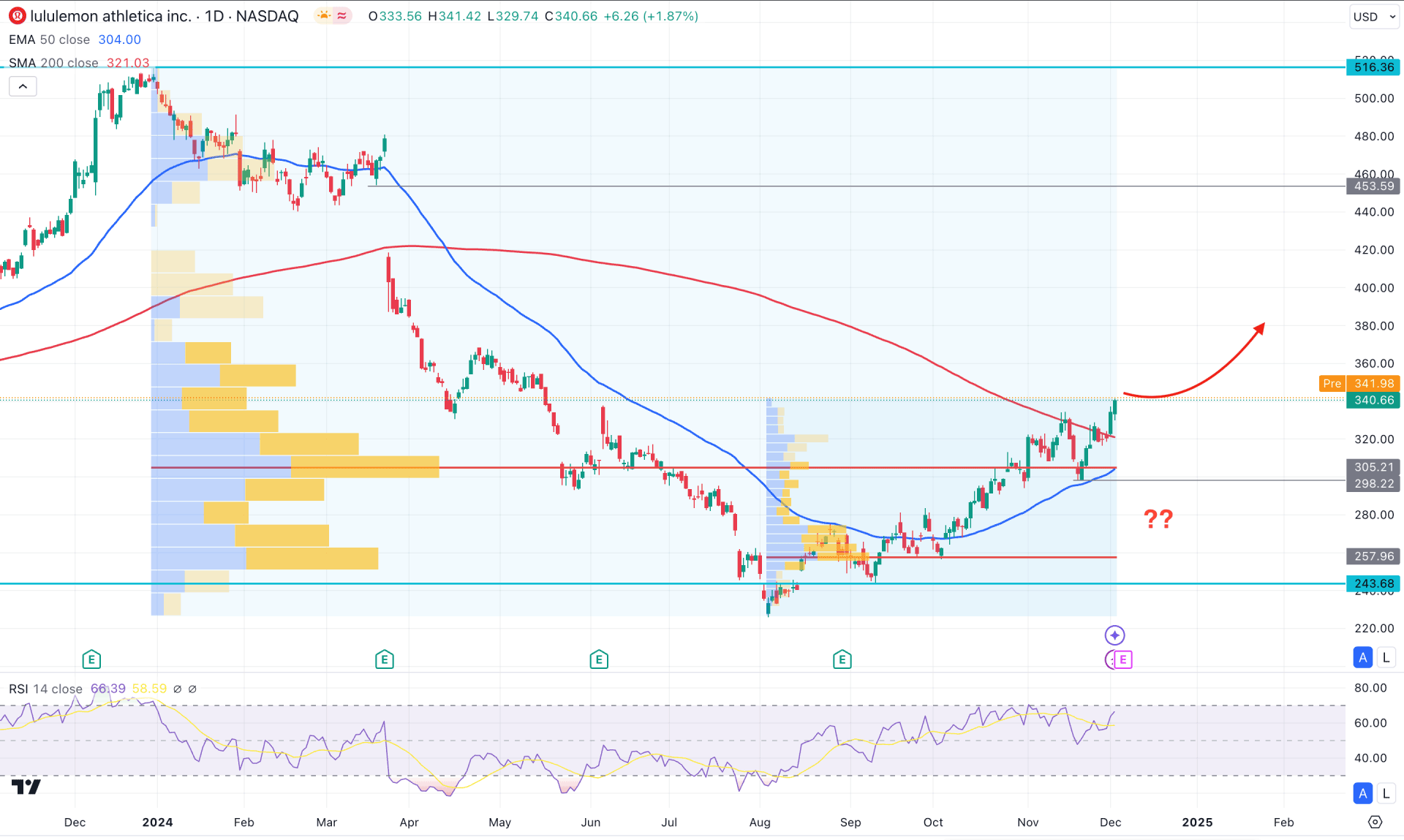Toggle auto scale on RSI pane
Viewport: 1404px width, 840px height.
click(1363, 793)
